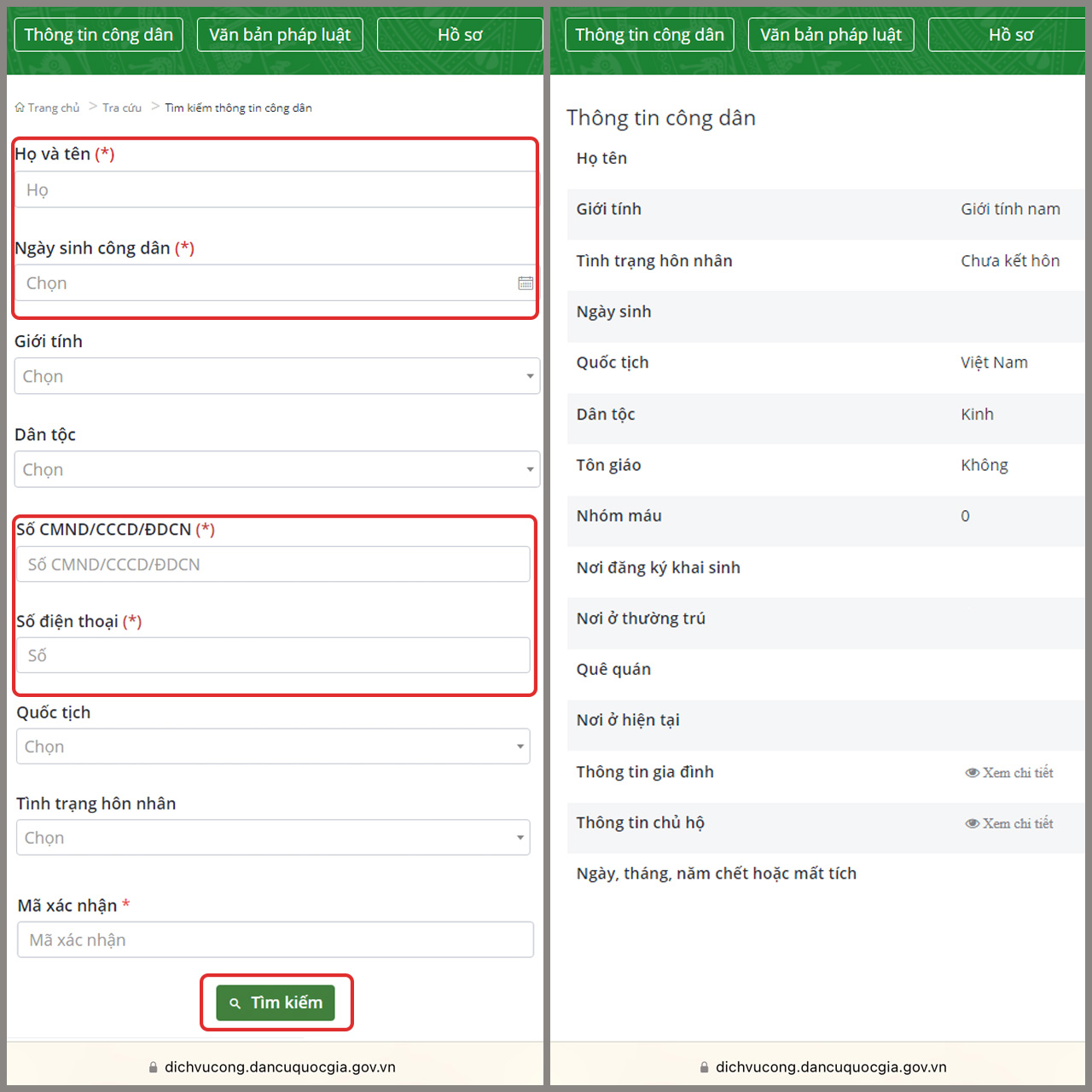Open Thông tin công dân tab on search form screen

pos(98,35)
